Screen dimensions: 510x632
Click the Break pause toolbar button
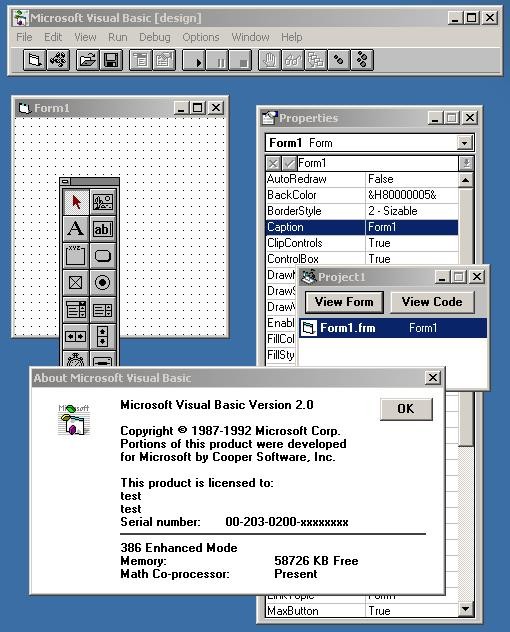218,60
